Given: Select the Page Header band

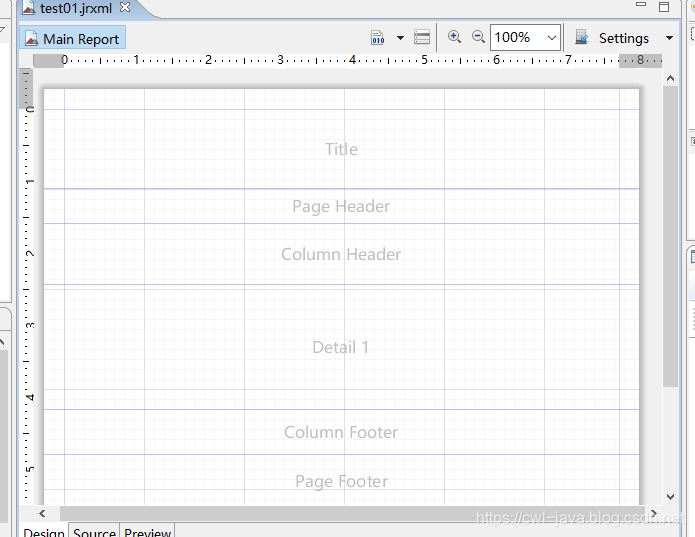Looking at the screenshot, I should pos(341,206).
